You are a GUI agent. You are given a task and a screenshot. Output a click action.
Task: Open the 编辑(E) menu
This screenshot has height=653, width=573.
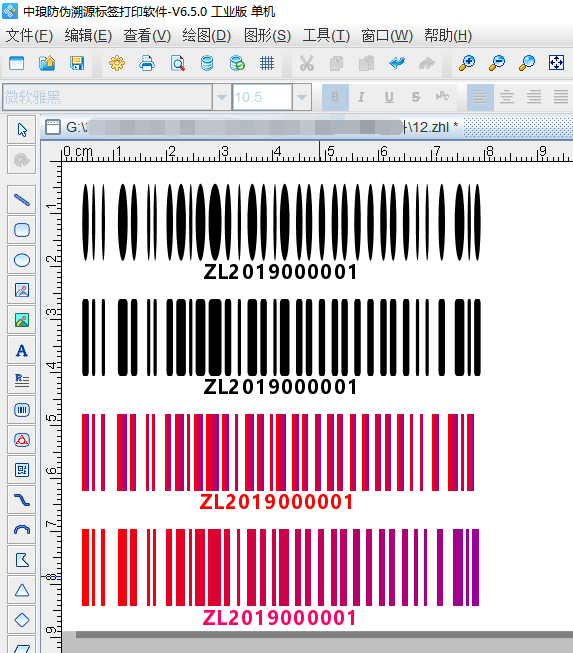[x=88, y=36]
